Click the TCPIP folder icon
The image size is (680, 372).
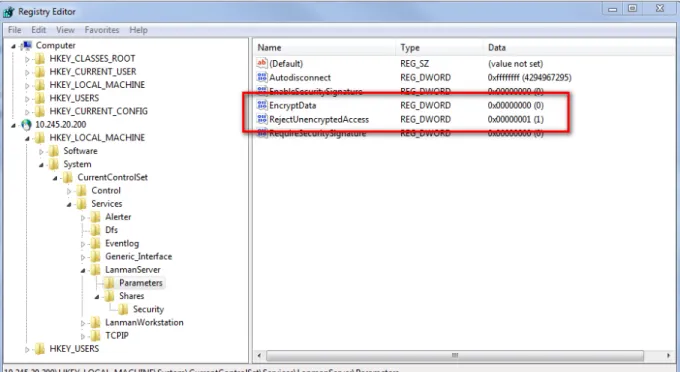[x=95, y=336]
